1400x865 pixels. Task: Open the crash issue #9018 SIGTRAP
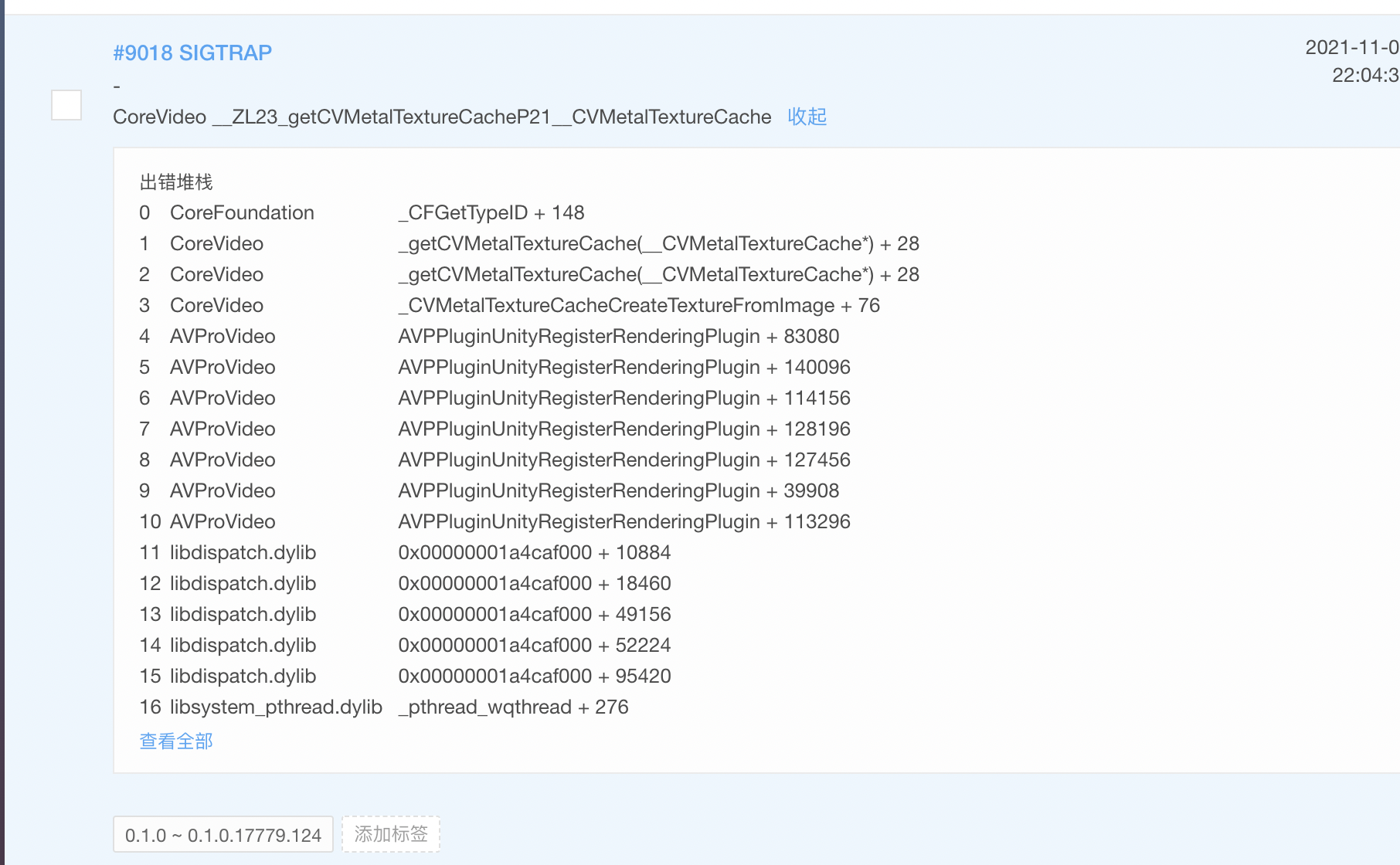pyautogui.click(x=192, y=53)
